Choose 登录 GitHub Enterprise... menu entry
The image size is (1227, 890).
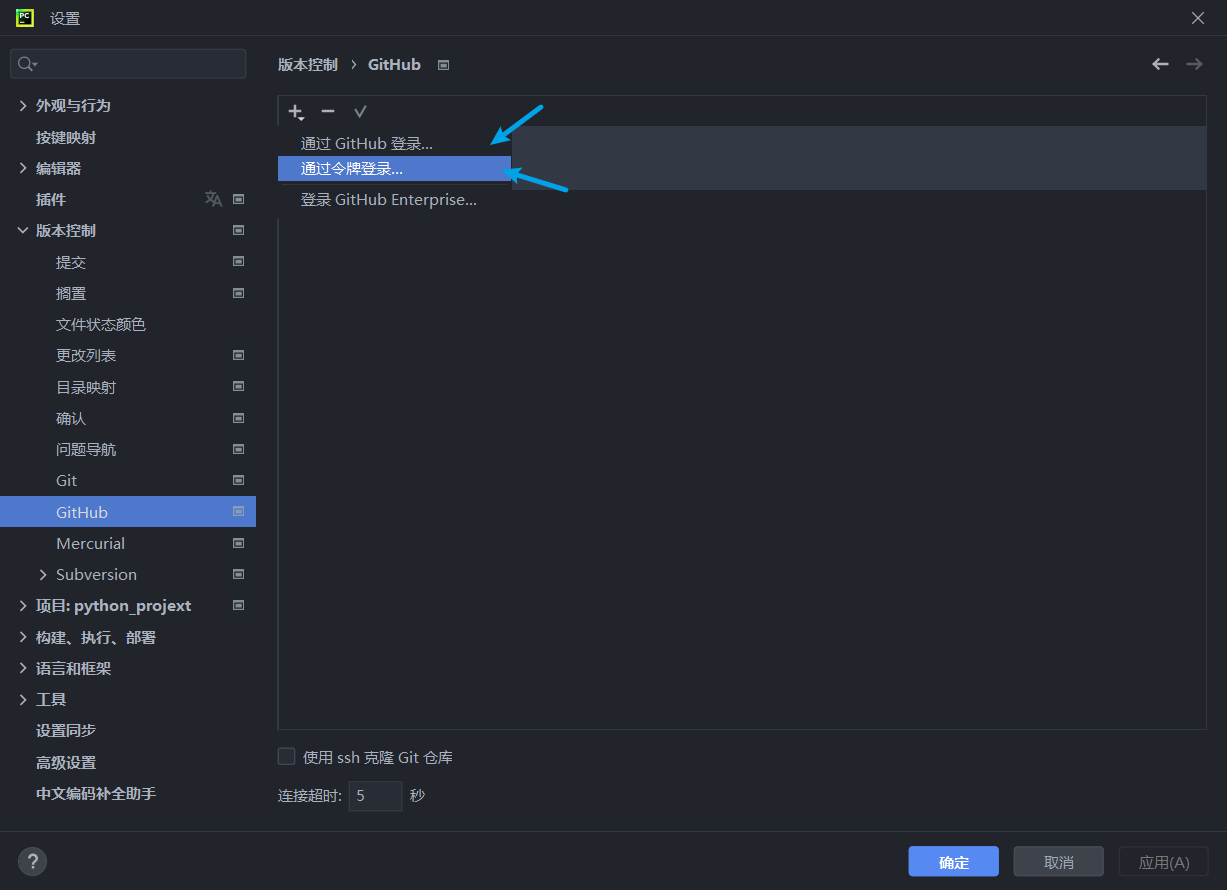(x=395, y=199)
